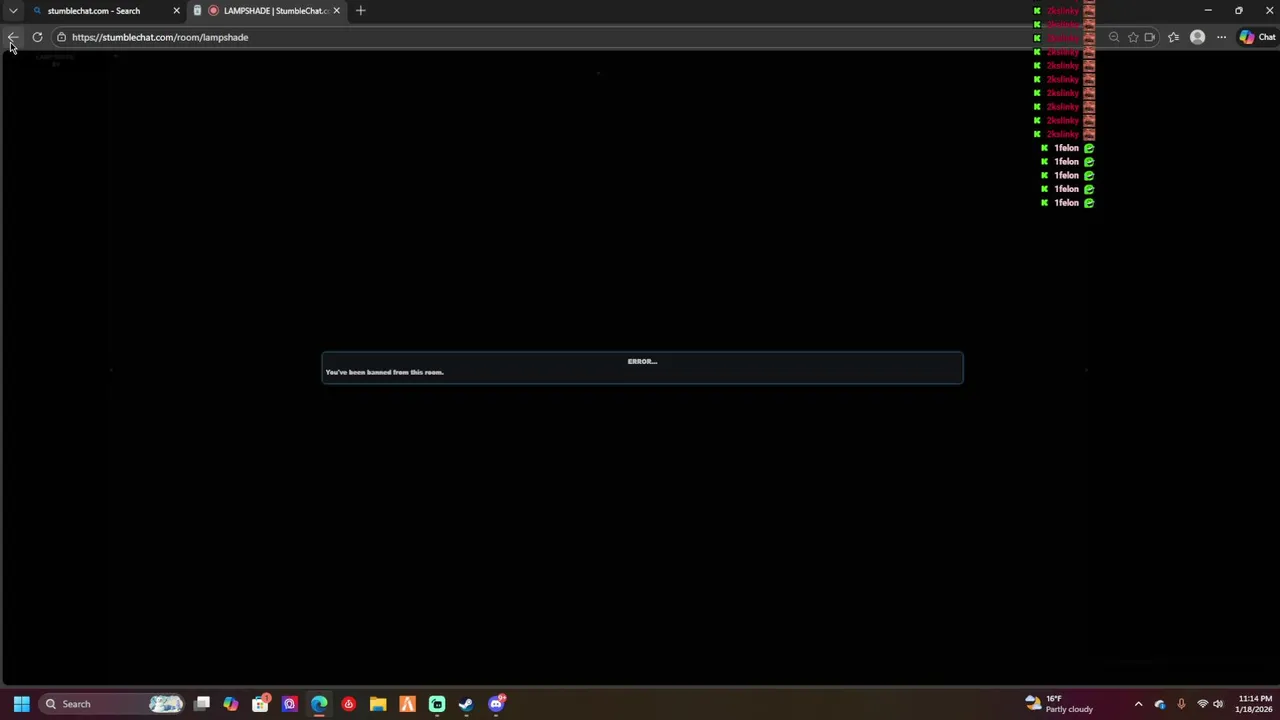This screenshot has width=1280, height=720.
Task: Close the stumblechat.com - Search tab
Action: click(x=176, y=11)
